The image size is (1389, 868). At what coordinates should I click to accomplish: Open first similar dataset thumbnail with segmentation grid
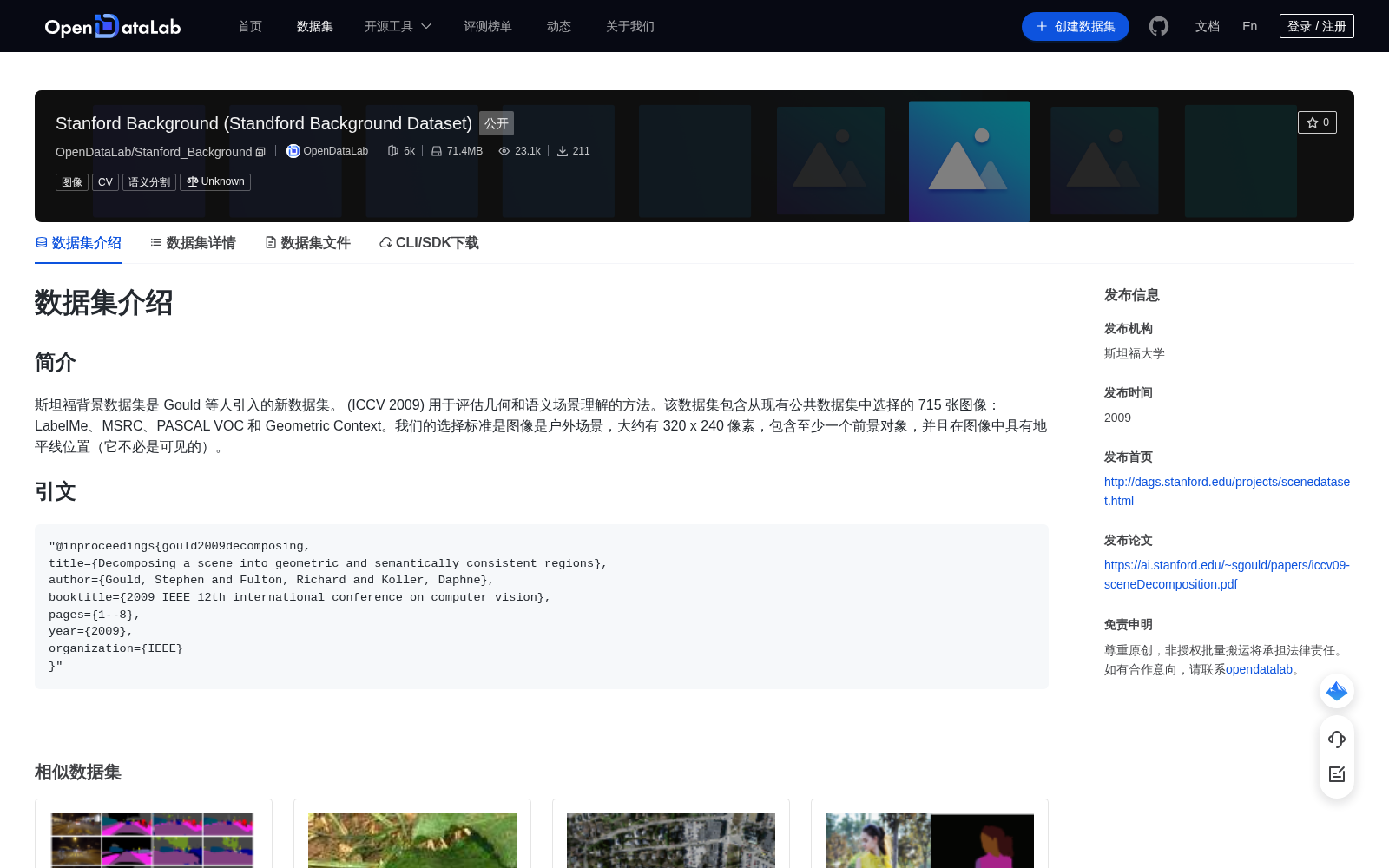(x=152, y=840)
